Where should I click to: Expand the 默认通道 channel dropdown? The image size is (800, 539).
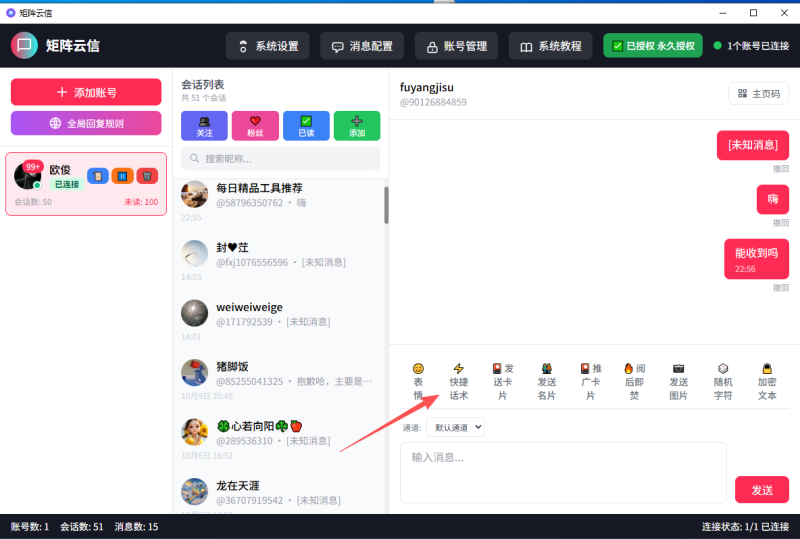pos(455,427)
